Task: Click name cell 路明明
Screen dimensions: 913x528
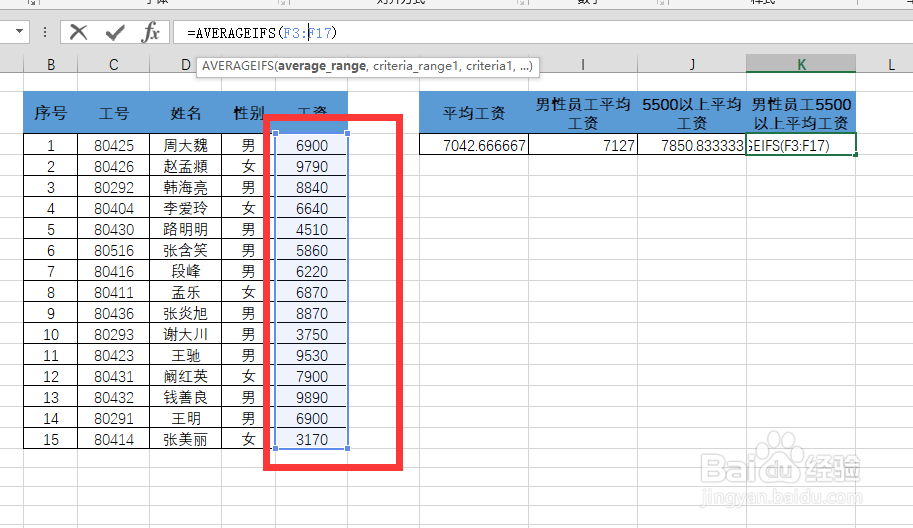Action: (x=185, y=229)
